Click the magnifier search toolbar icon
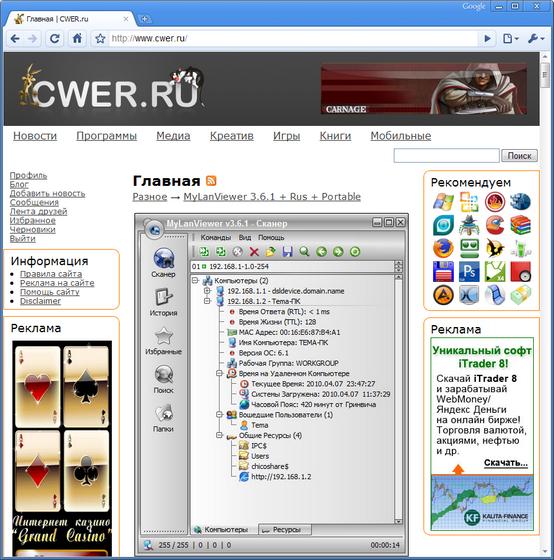 click(304, 252)
